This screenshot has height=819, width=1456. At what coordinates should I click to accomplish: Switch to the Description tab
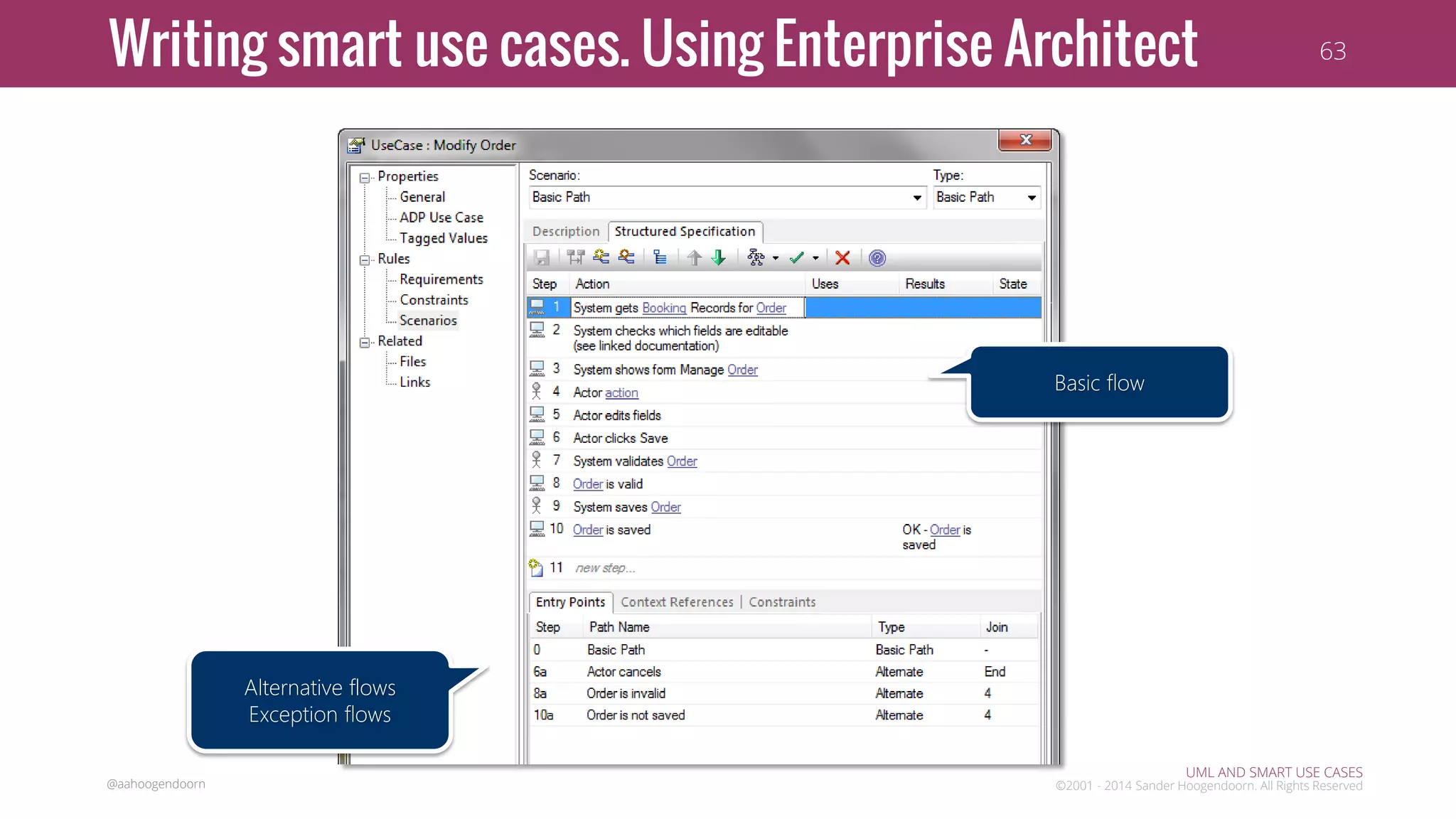coord(566,232)
